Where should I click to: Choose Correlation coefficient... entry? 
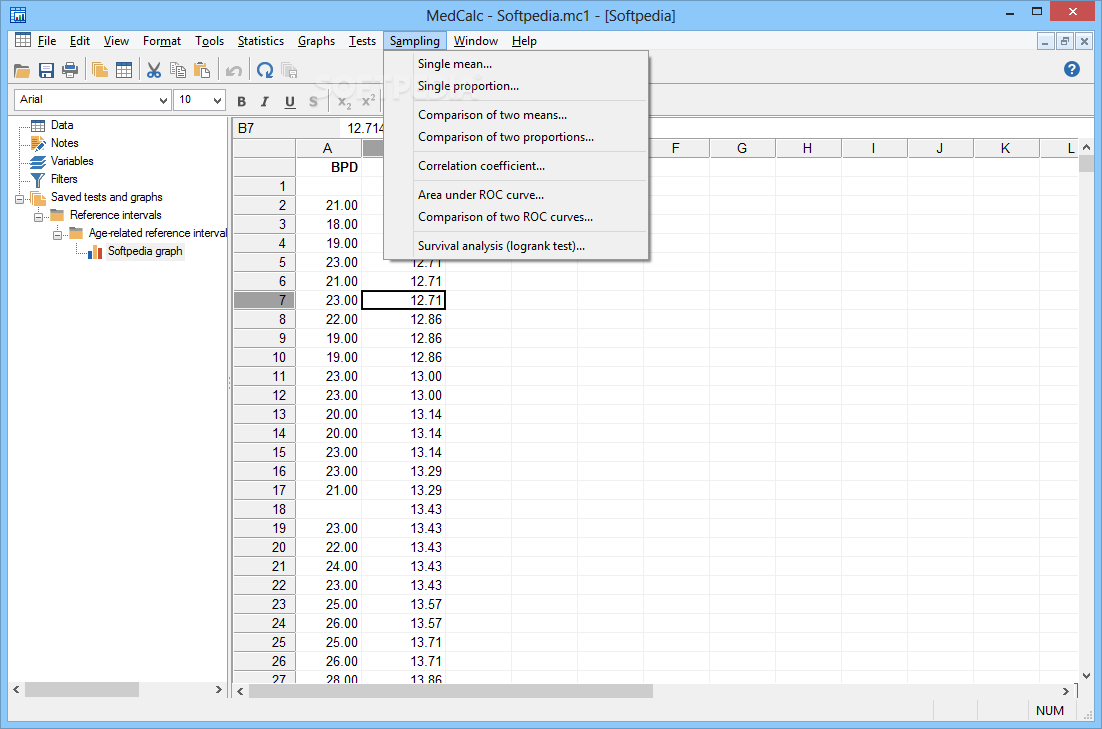point(516,166)
